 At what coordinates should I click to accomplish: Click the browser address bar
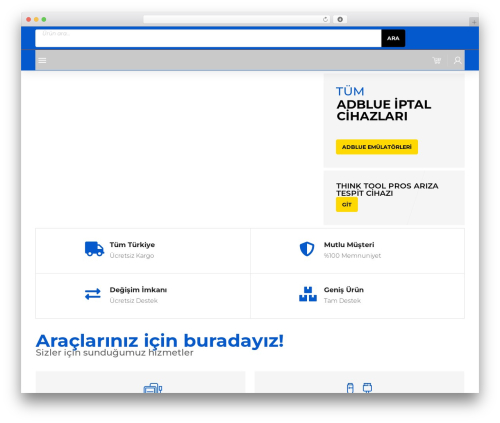pos(237,19)
